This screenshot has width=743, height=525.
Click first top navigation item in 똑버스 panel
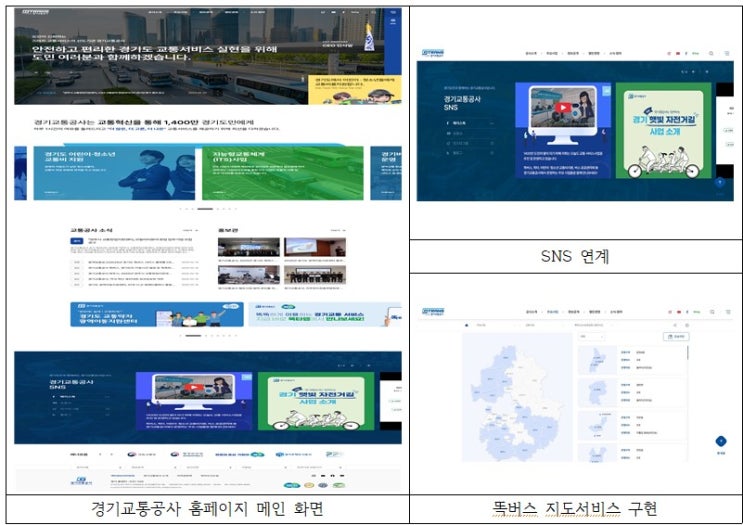(x=532, y=312)
